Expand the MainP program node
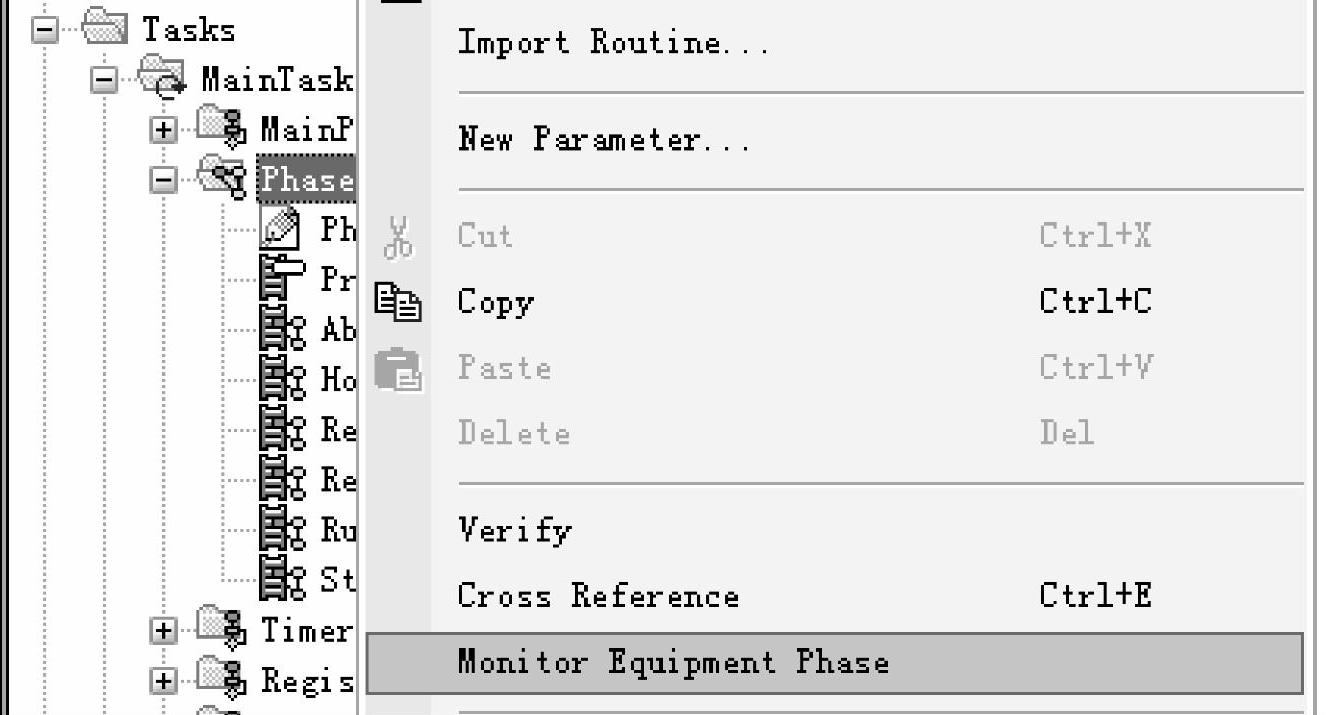This screenshot has height=715, width=1333. (x=163, y=130)
